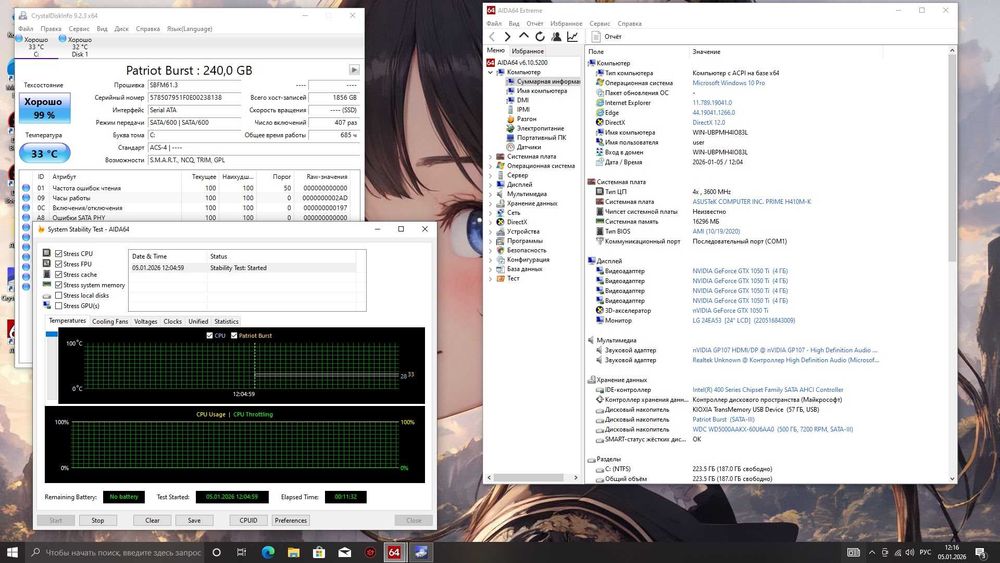Click the Clear button in stability test
The height and width of the screenshot is (563, 1000).
(152, 520)
